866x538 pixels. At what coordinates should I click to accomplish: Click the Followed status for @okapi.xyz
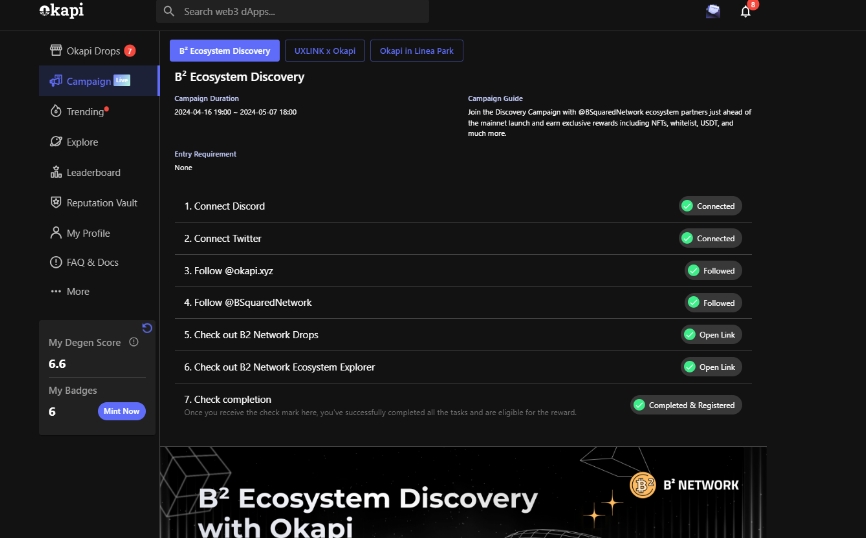[712, 271]
